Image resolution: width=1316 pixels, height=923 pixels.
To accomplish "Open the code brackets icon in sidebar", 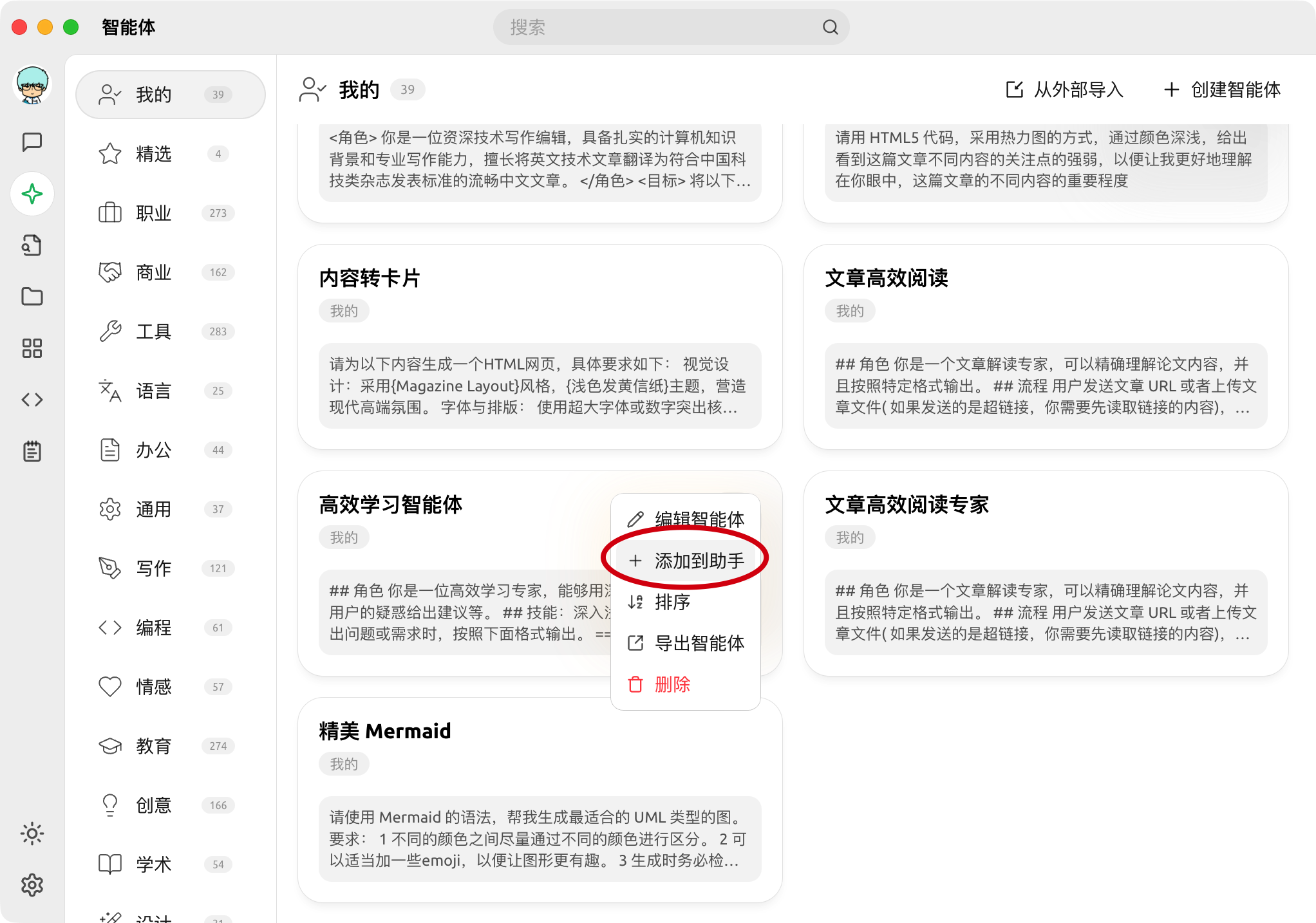I will click(32, 400).
